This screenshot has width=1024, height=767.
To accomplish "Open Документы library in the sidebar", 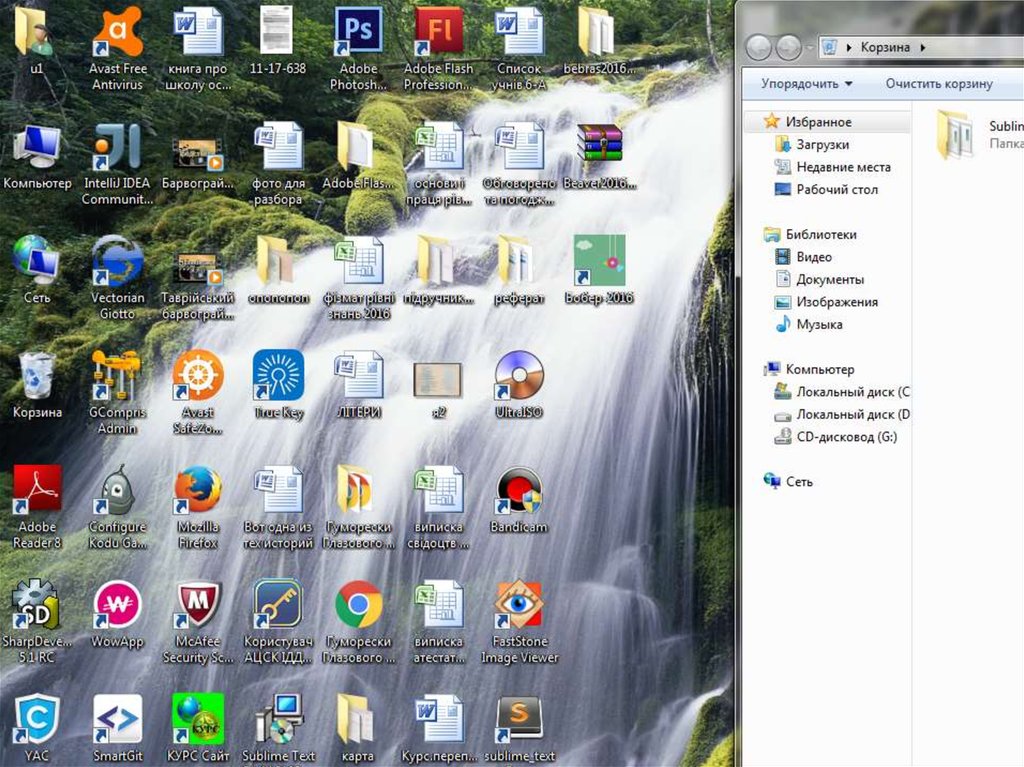I will 829,280.
